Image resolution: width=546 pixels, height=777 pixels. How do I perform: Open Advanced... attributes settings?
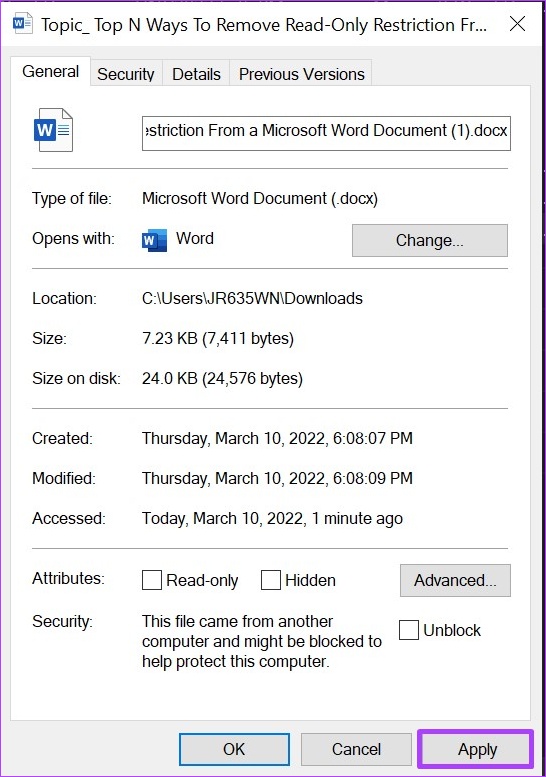point(455,580)
